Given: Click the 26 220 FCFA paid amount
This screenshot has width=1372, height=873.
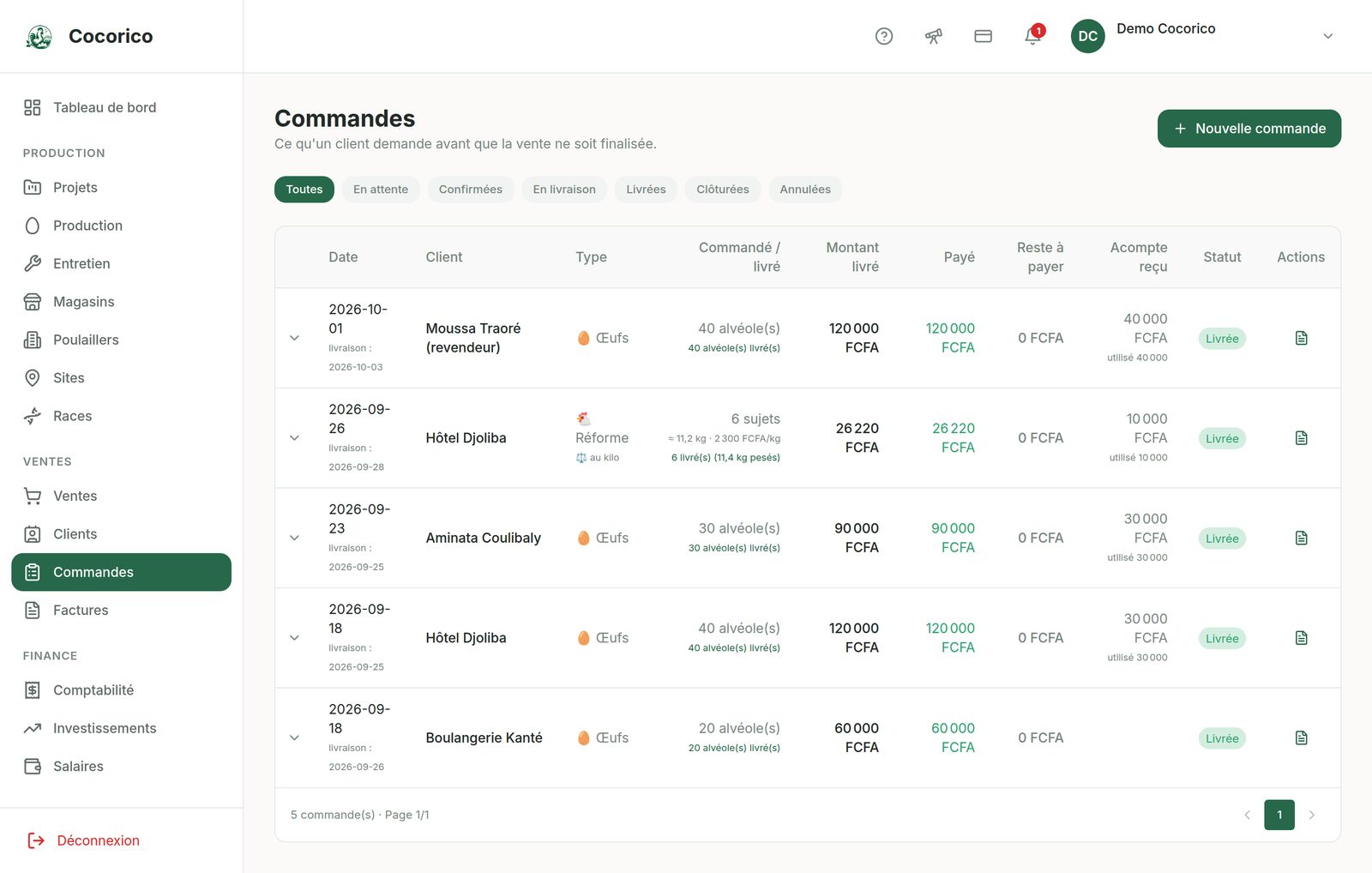Looking at the screenshot, I should [x=954, y=438].
